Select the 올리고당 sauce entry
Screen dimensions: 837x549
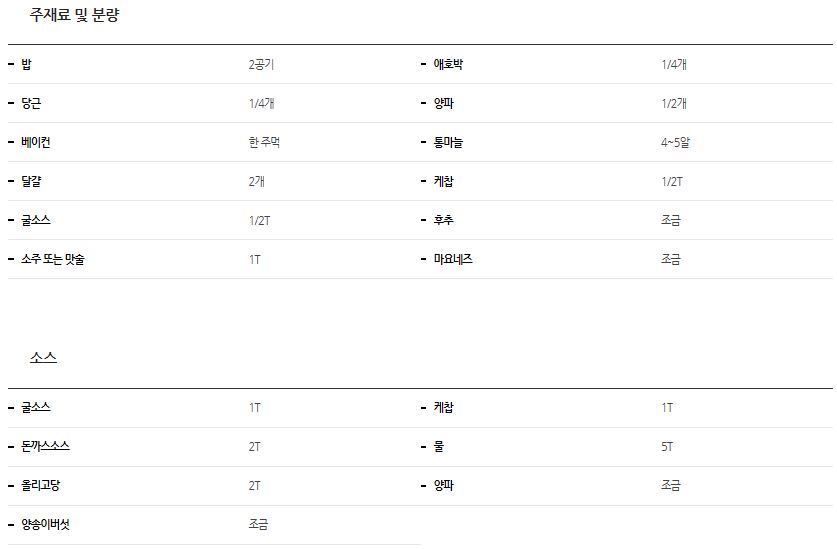pos(41,485)
